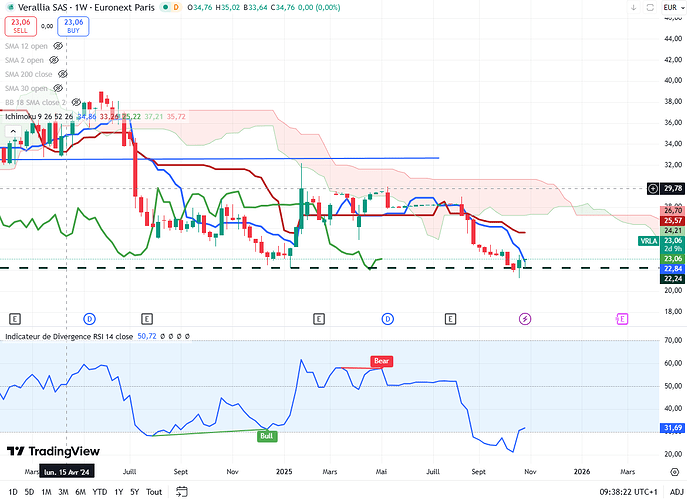Toggle the SMA 30 open eye icon
Screen dimensions: 687x500
60,88
